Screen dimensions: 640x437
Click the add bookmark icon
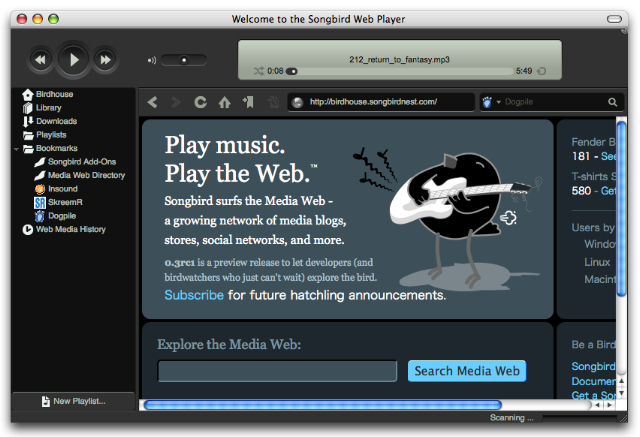(248, 102)
